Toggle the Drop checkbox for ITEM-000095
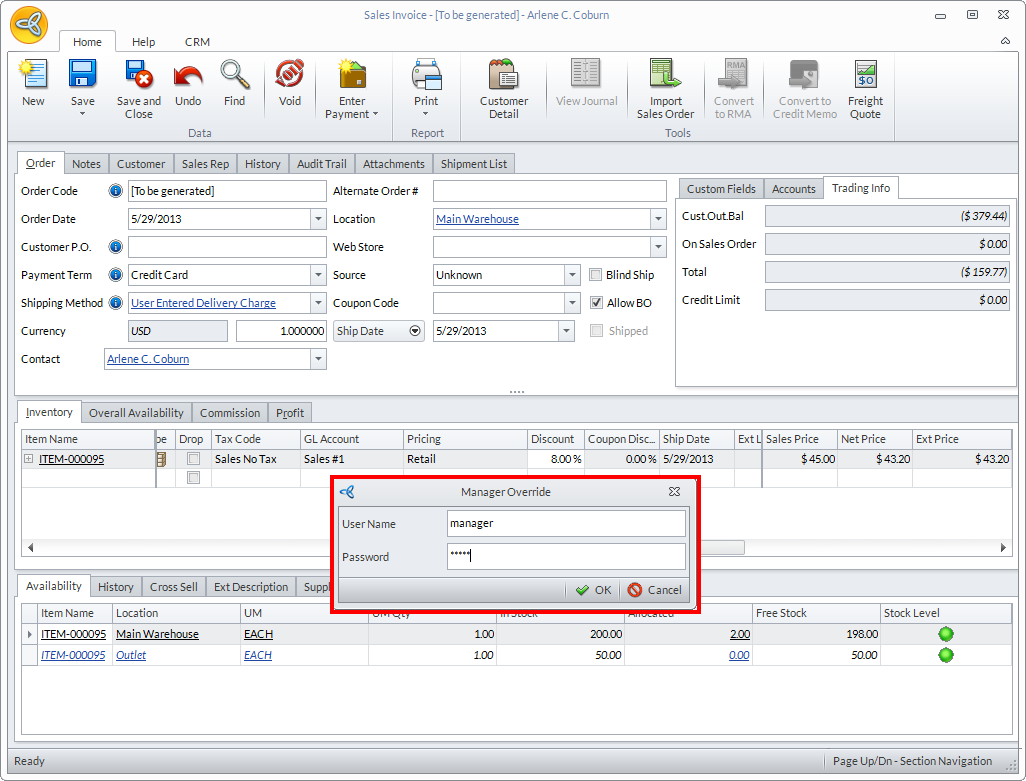 coord(193,459)
